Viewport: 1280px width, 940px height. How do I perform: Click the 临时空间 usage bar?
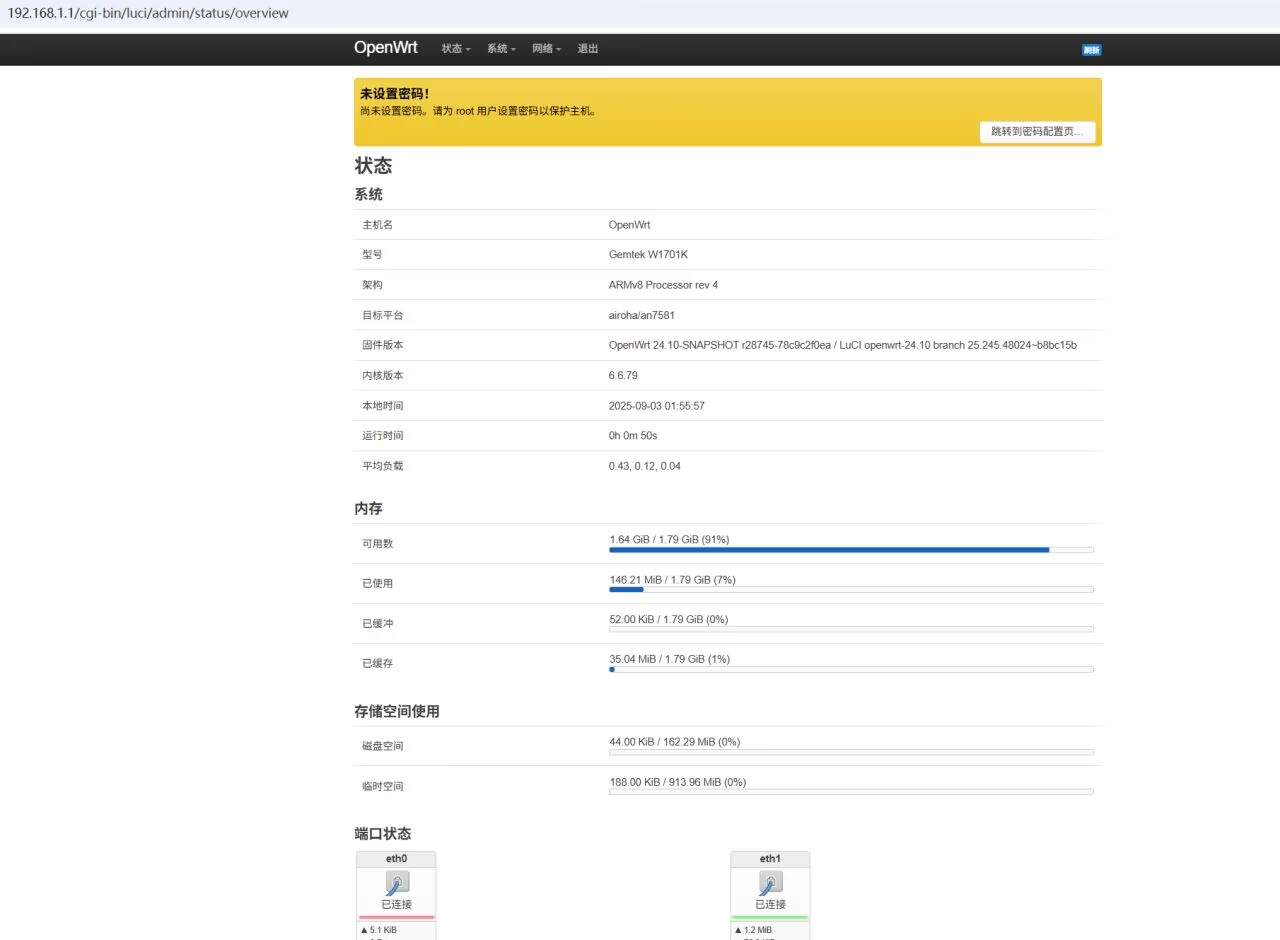[x=850, y=791]
